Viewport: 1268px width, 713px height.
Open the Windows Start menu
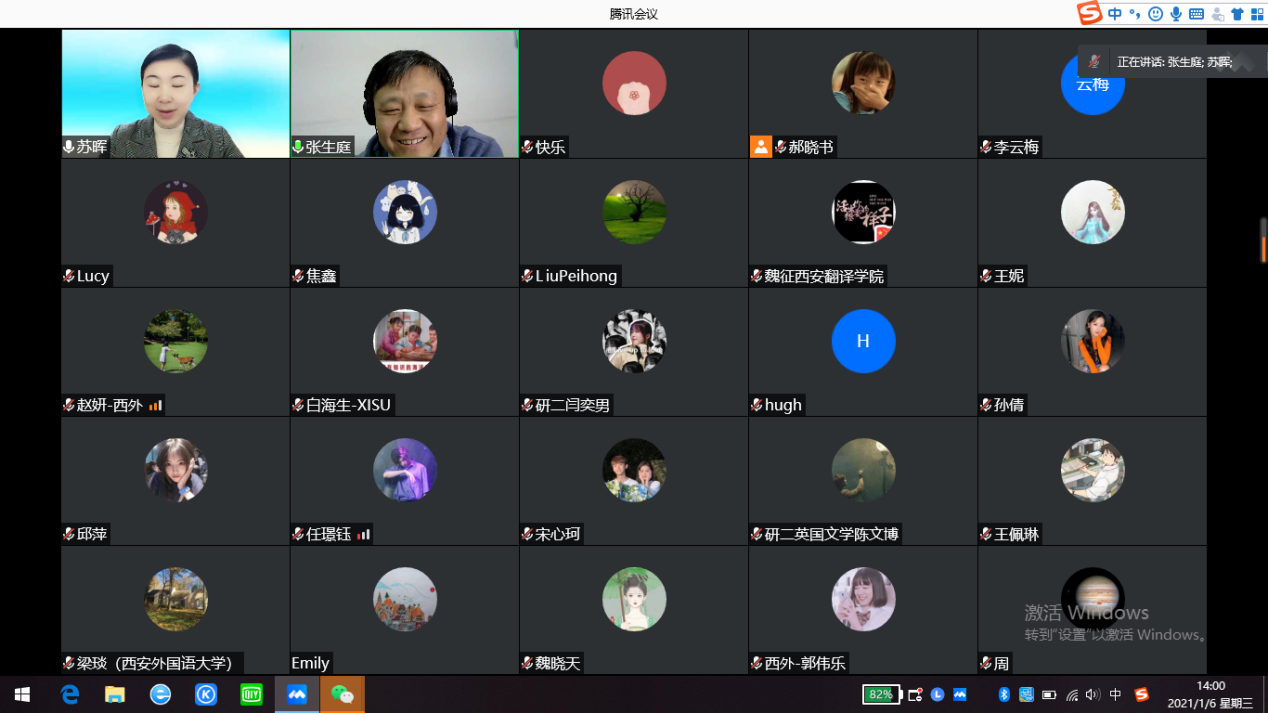click(22, 694)
